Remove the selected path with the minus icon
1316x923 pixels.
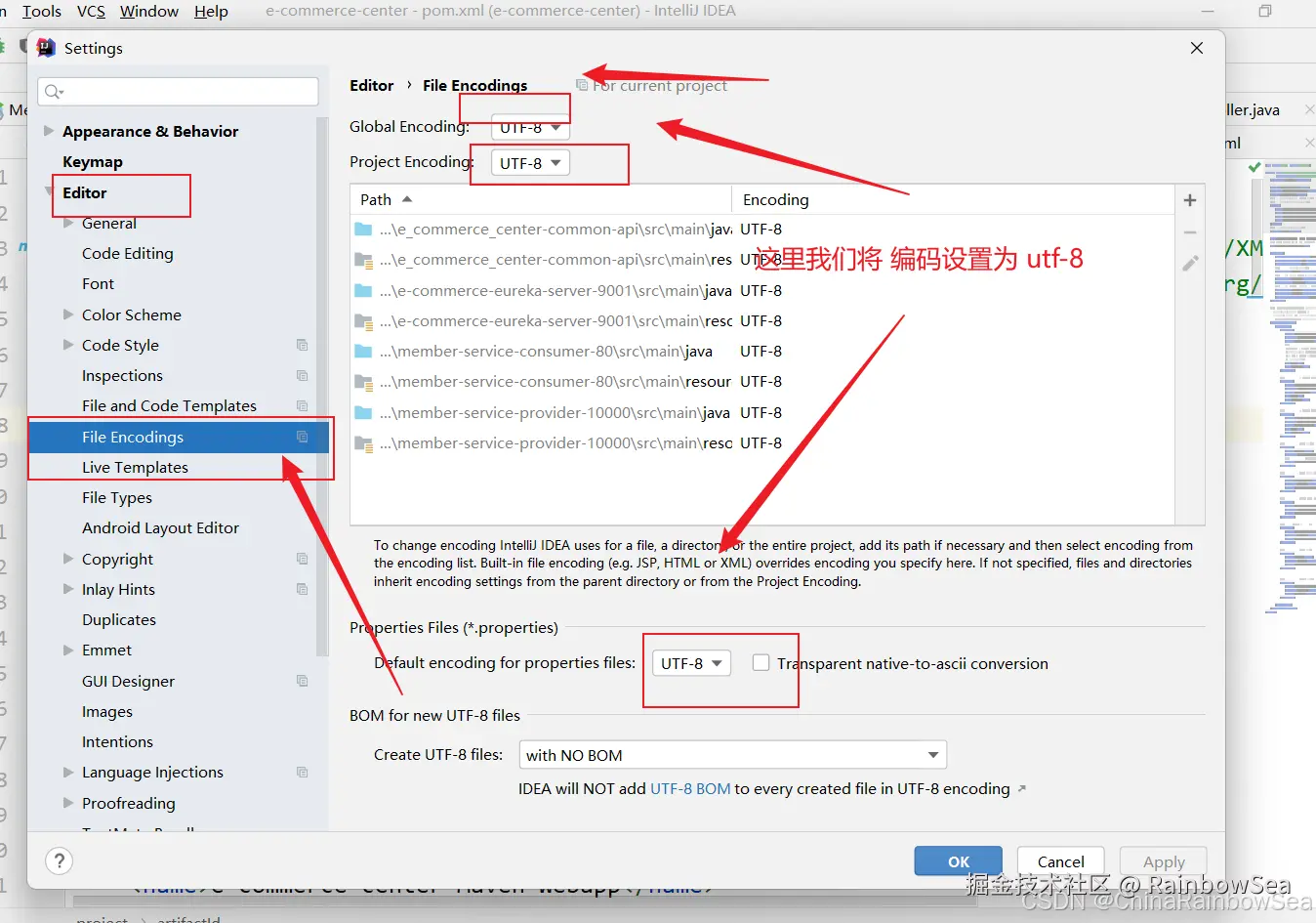coord(1190,232)
